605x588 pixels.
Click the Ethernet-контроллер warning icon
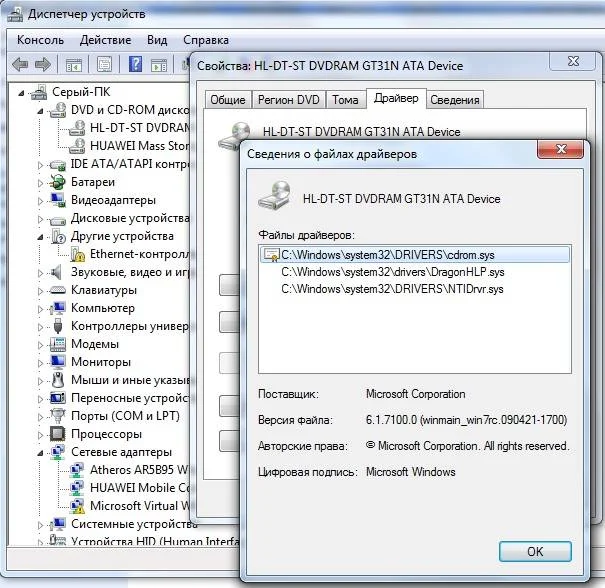tap(78, 254)
